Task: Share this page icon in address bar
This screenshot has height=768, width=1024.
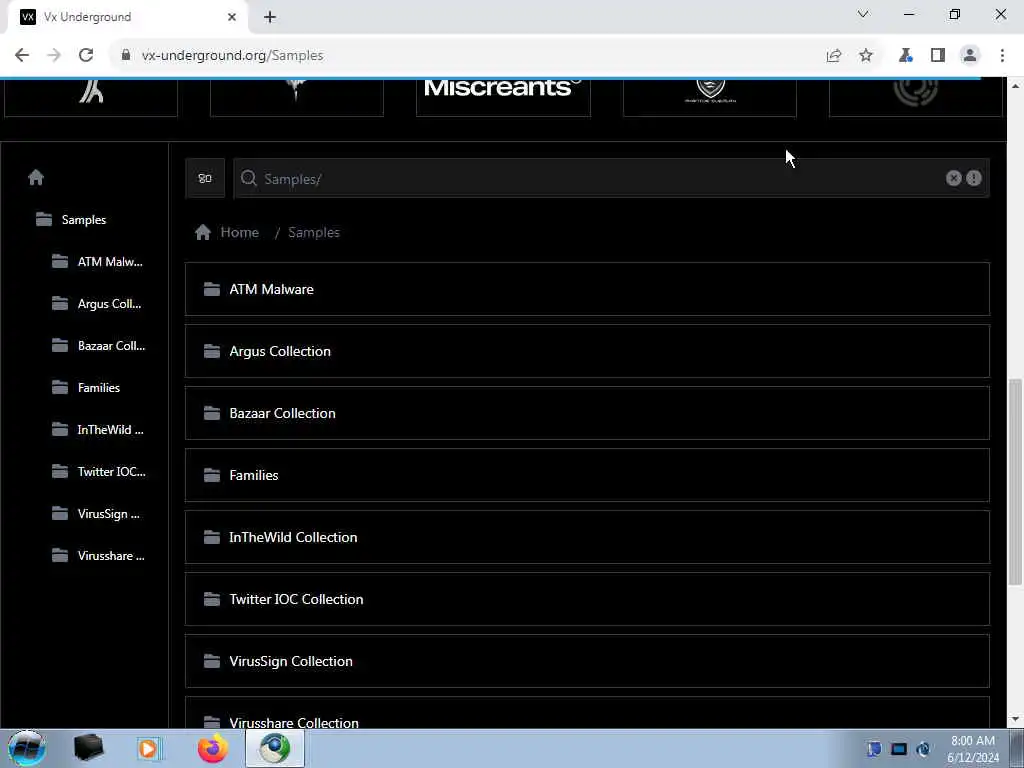Action: tap(833, 56)
